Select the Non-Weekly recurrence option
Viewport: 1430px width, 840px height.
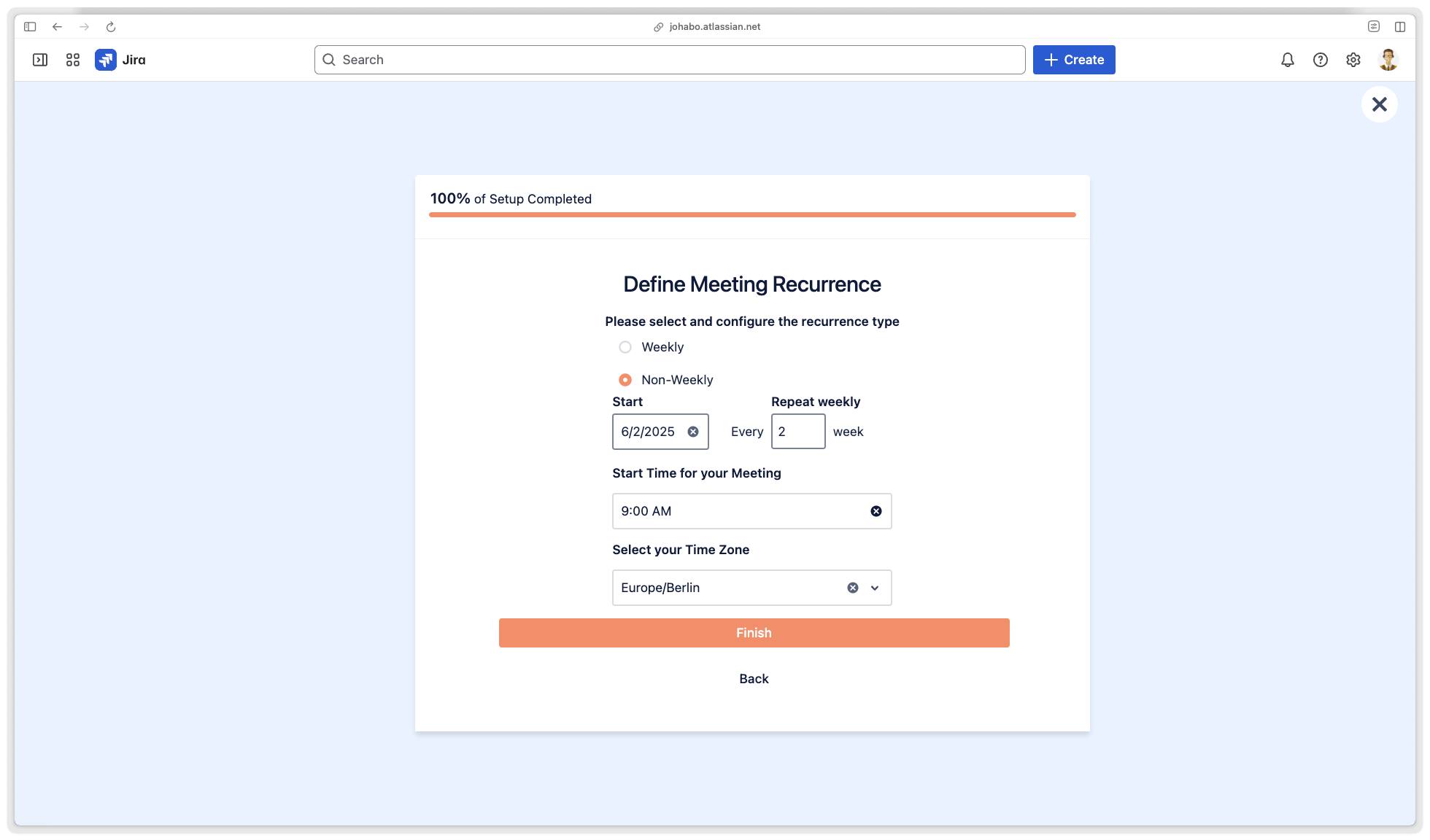click(625, 380)
